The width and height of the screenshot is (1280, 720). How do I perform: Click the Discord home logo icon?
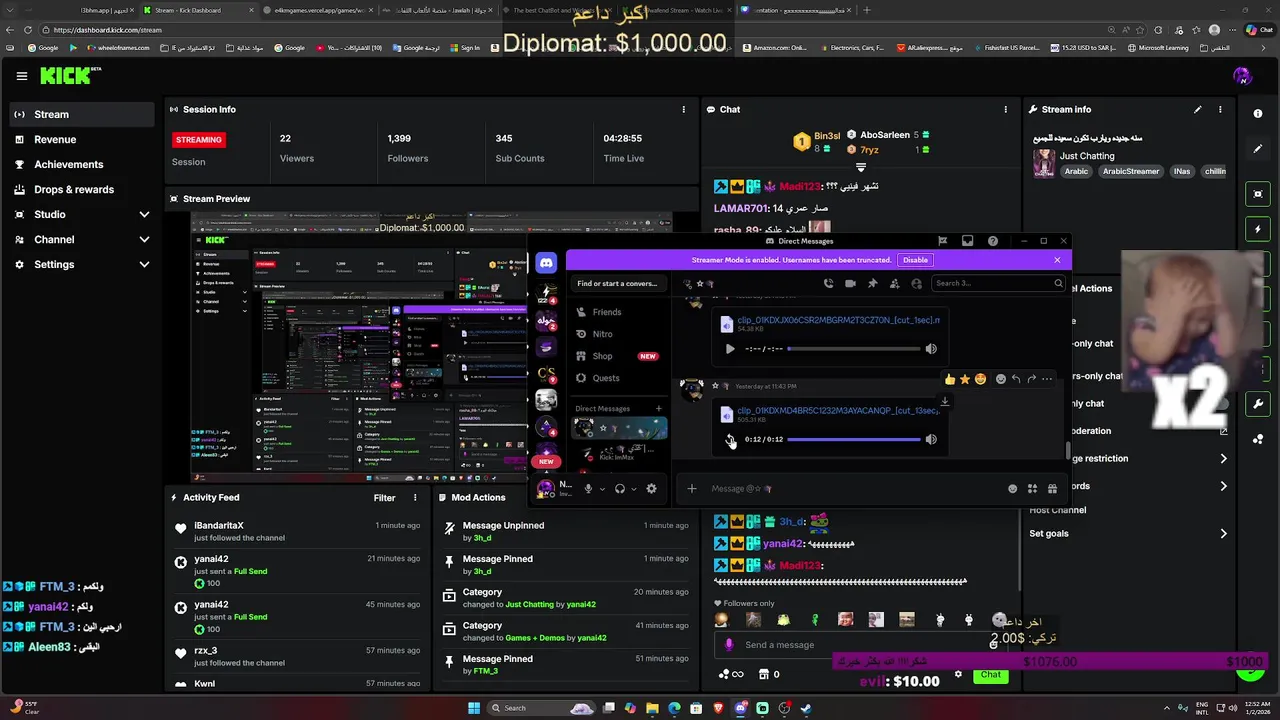pos(546,263)
